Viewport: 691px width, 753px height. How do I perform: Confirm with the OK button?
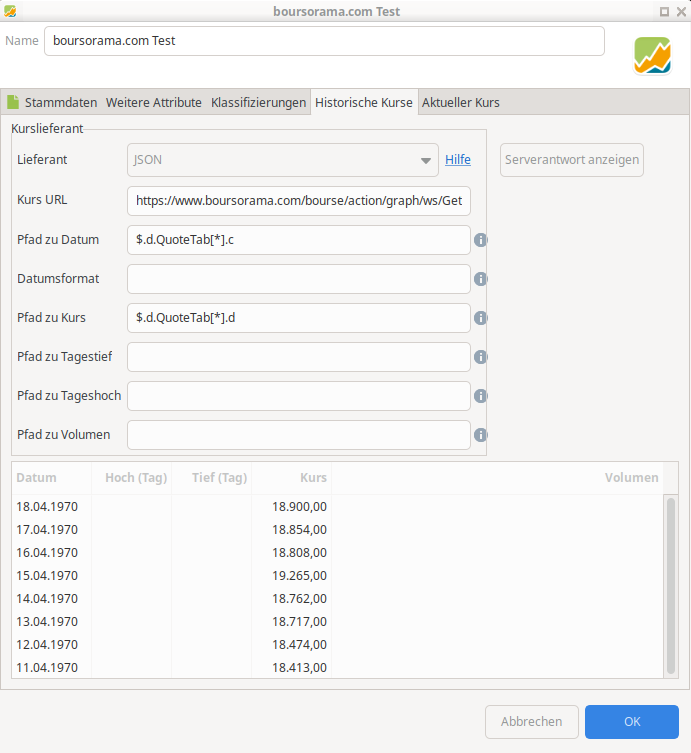point(631,722)
